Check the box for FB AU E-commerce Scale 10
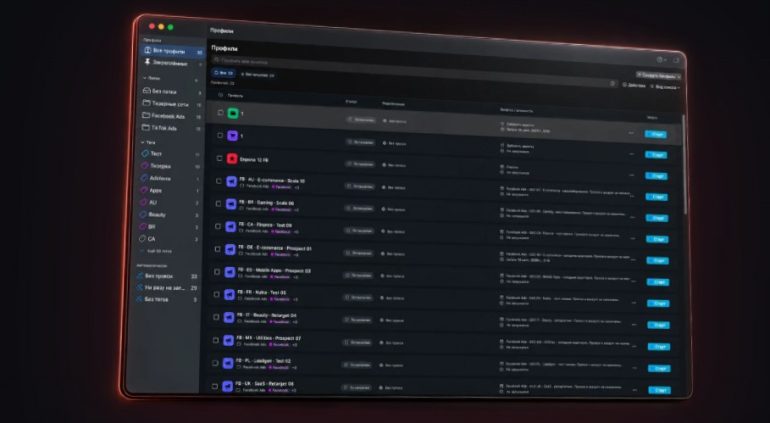 [219, 181]
